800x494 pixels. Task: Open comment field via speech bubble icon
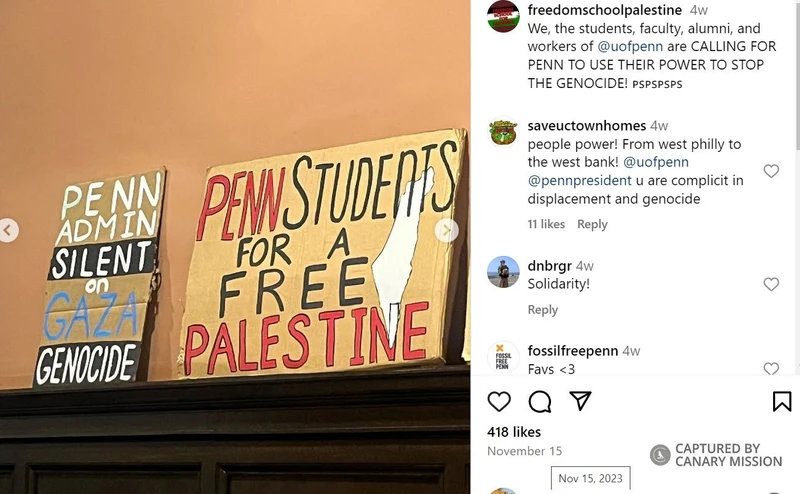(x=540, y=402)
